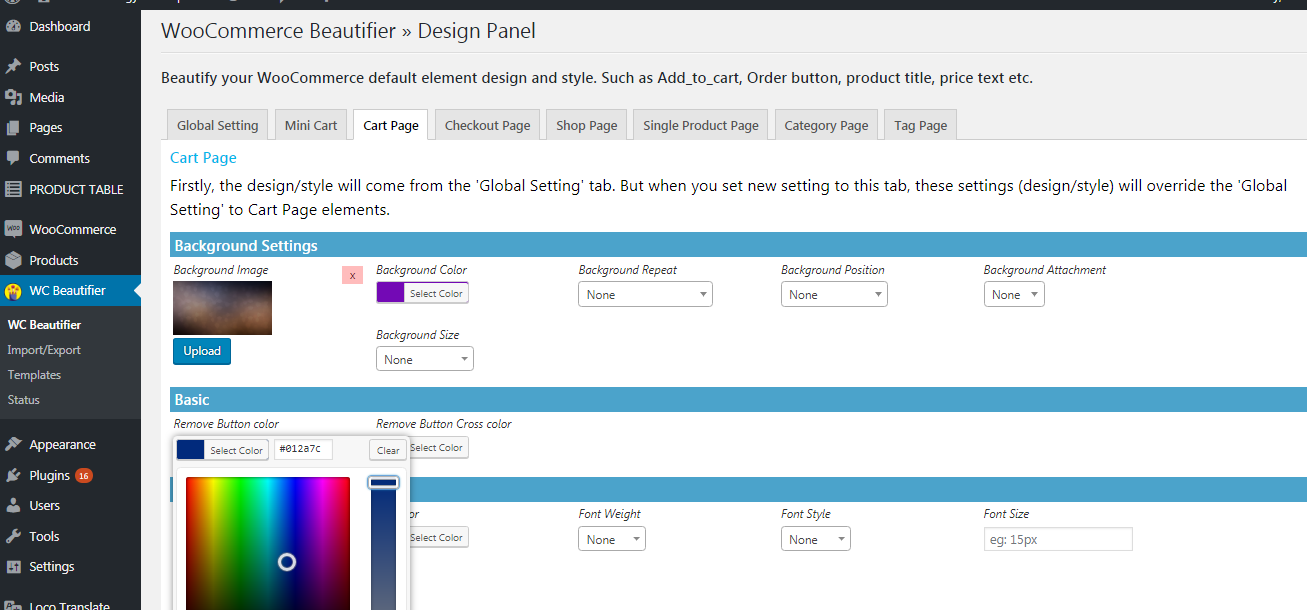Image resolution: width=1307 pixels, height=610 pixels.
Task: Open the Status submenu link
Action: point(24,400)
